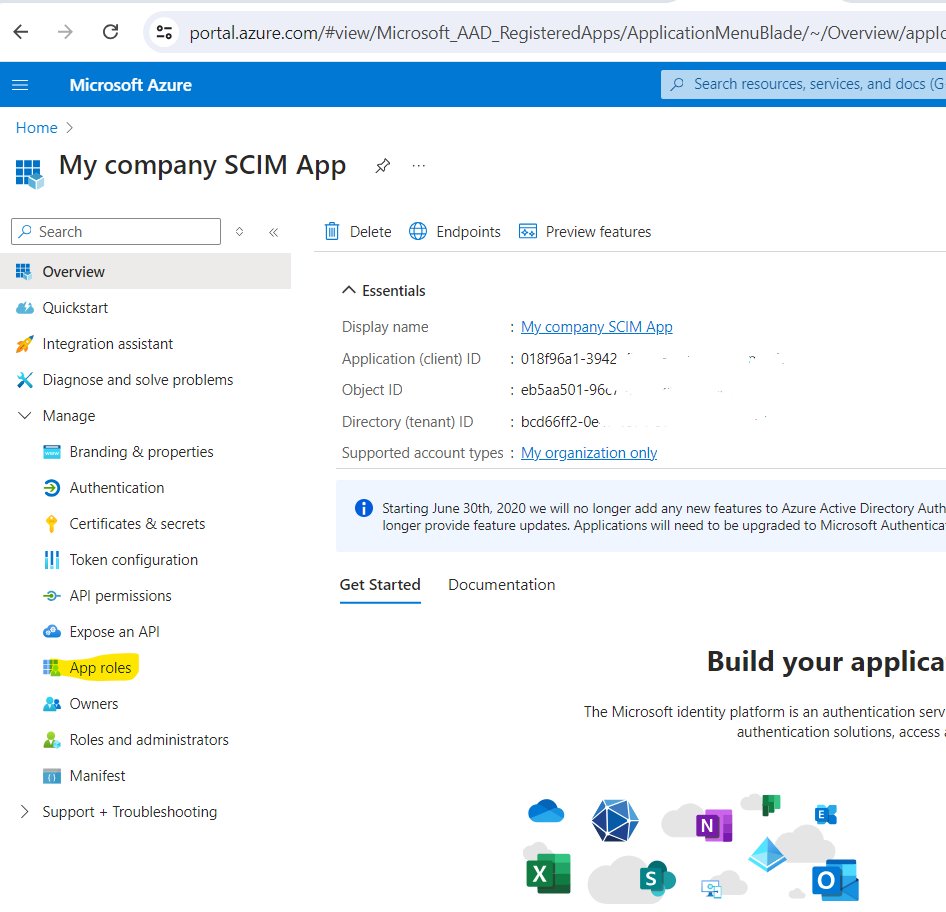Open API permissions page
The image size is (946, 912).
(120, 596)
